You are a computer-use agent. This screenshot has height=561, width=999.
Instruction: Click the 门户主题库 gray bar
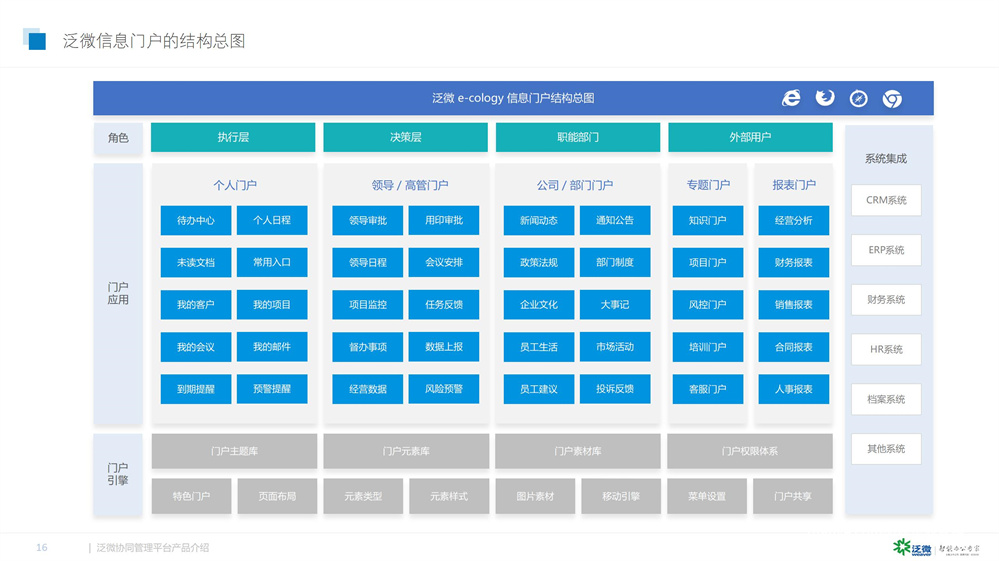234,451
